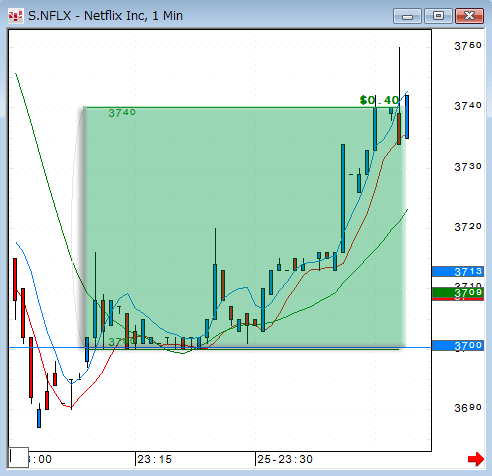The image size is (492, 476).
Task: Click the 3740 price axis label
Action: (x=468, y=106)
